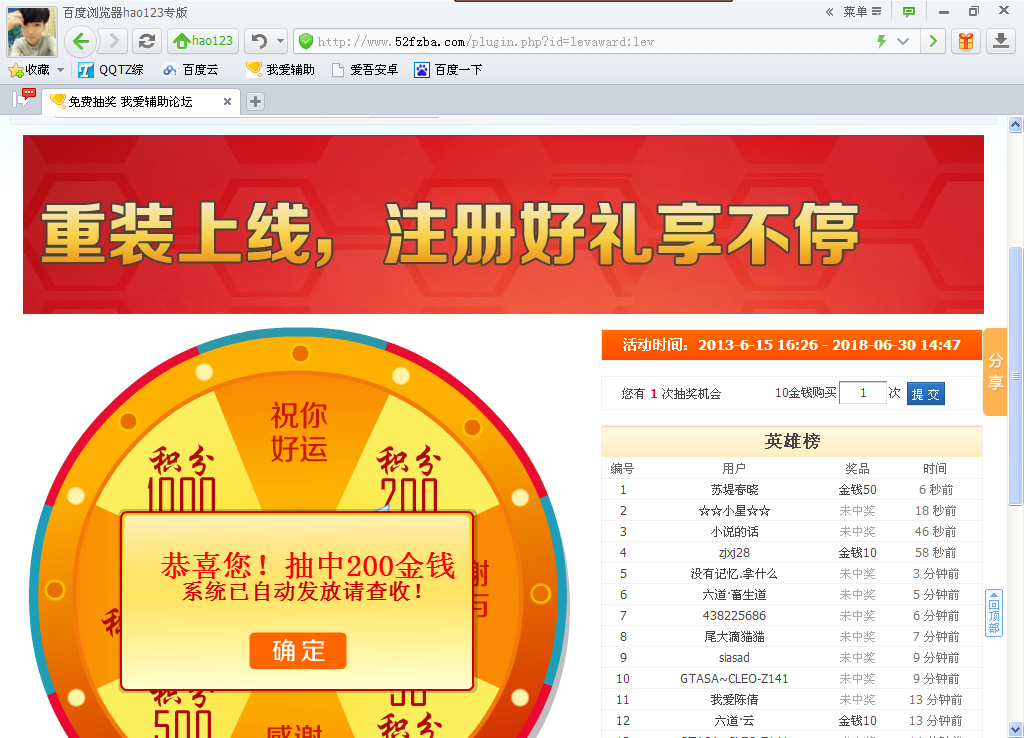The image size is (1024, 738).
Task: Click the 积分1000 wheel segment
Action: click(182, 479)
